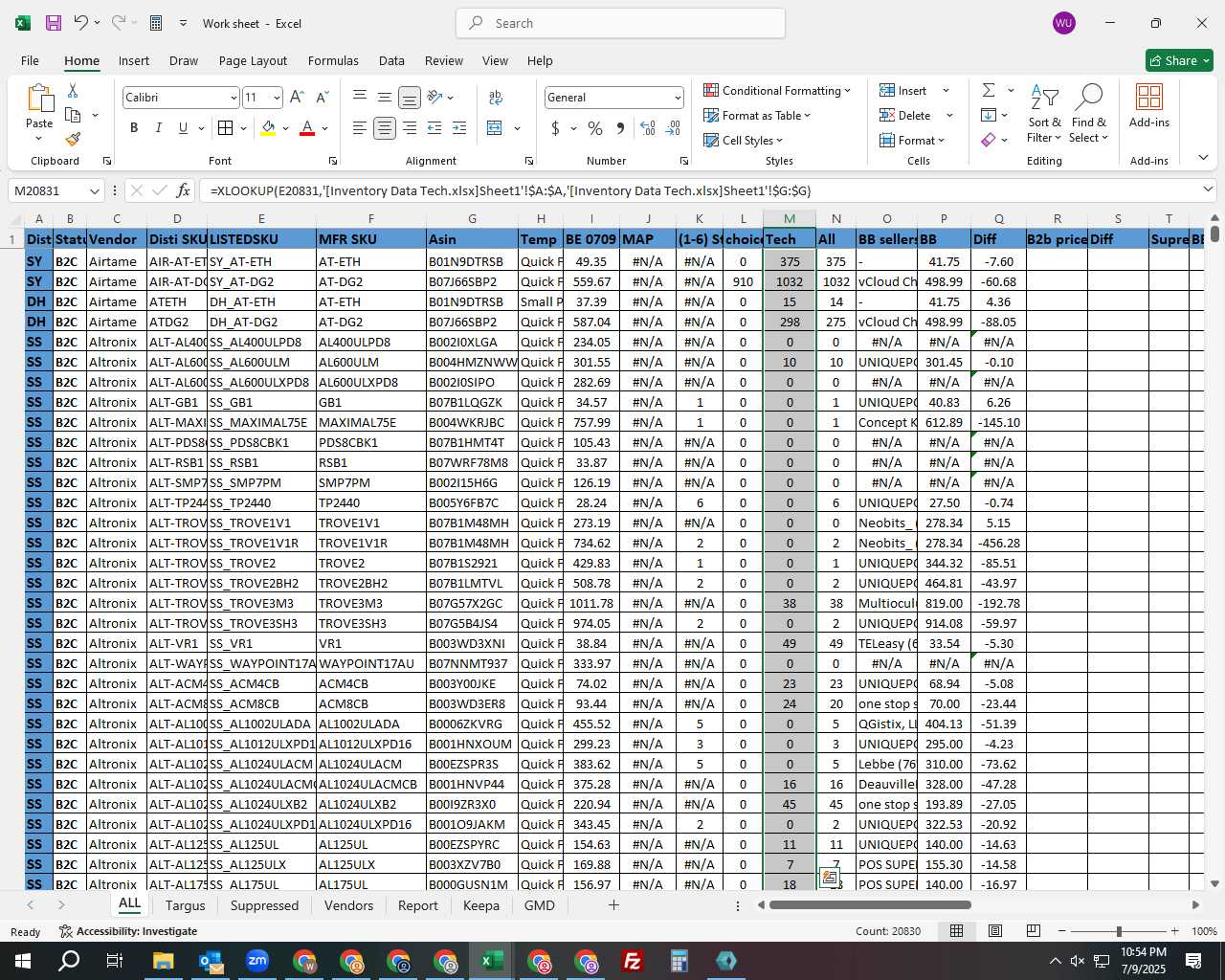Image resolution: width=1225 pixels, height=980 pixels.
Task: Open the General number format dropdown
Action: pyautogui.click(x=678, y=98)
